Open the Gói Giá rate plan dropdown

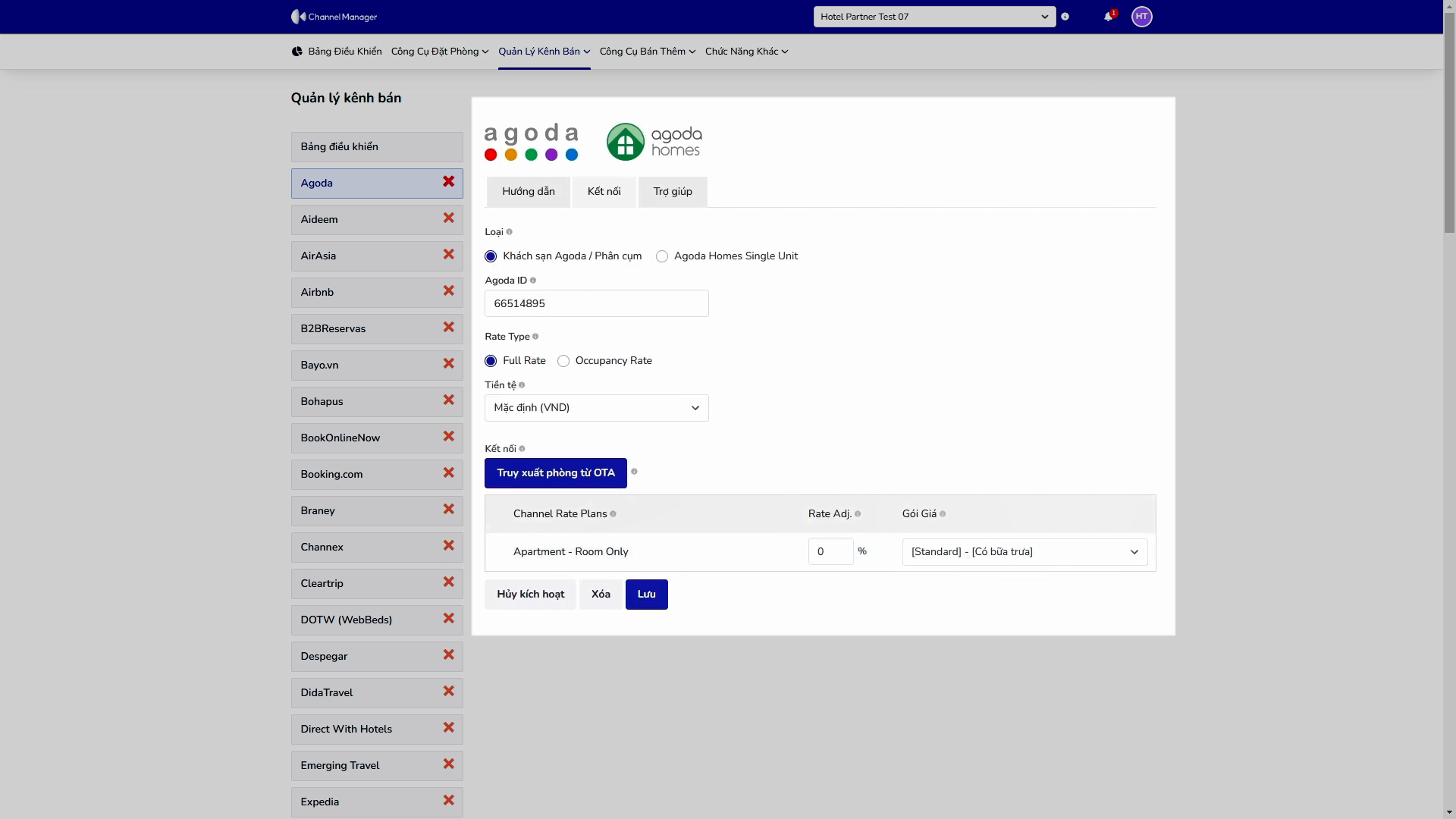(x=1025, y=552)
